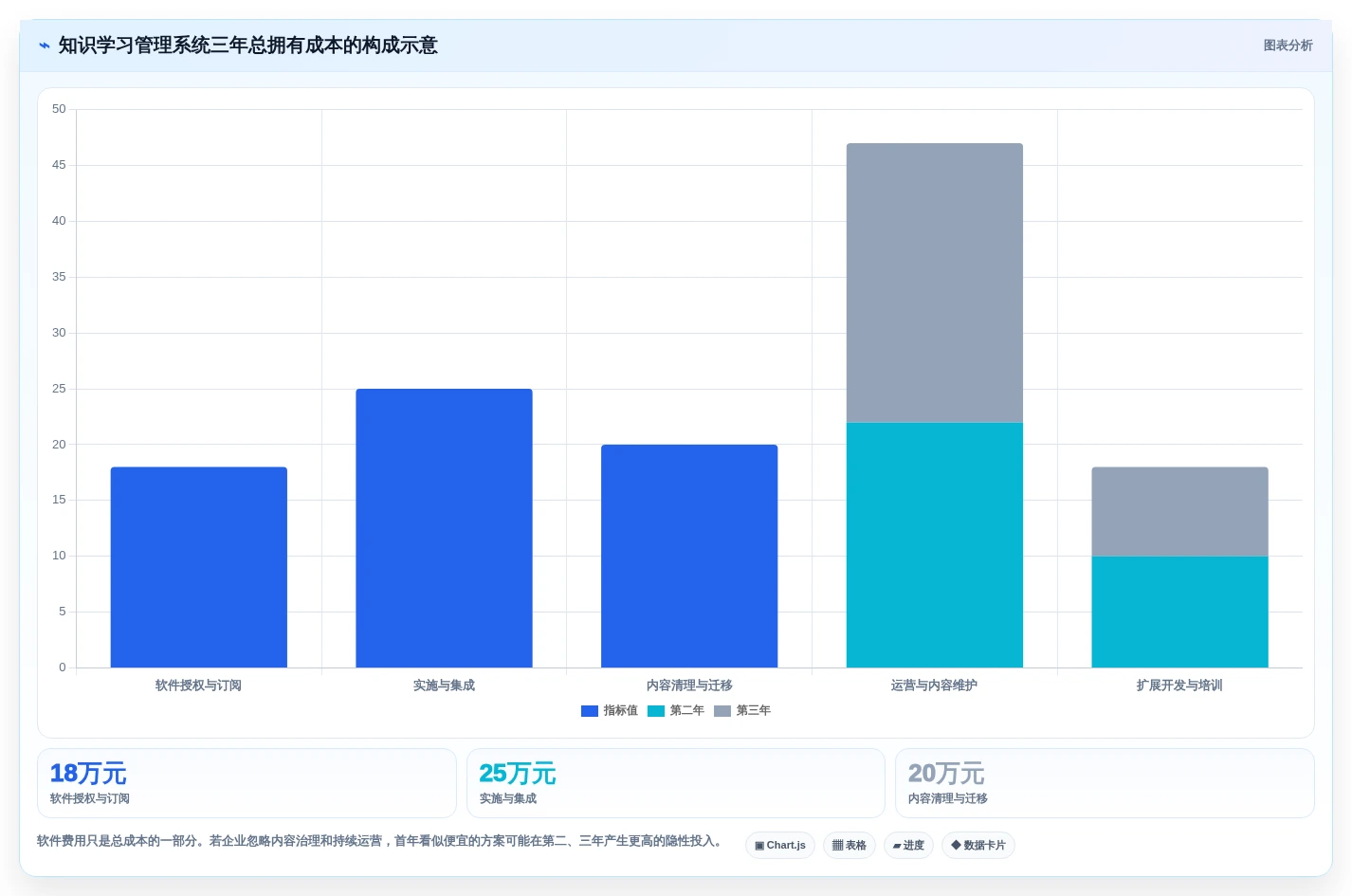Click the cyan 第二年 legend color box
1352x896 pixels.
pos(656,711)
